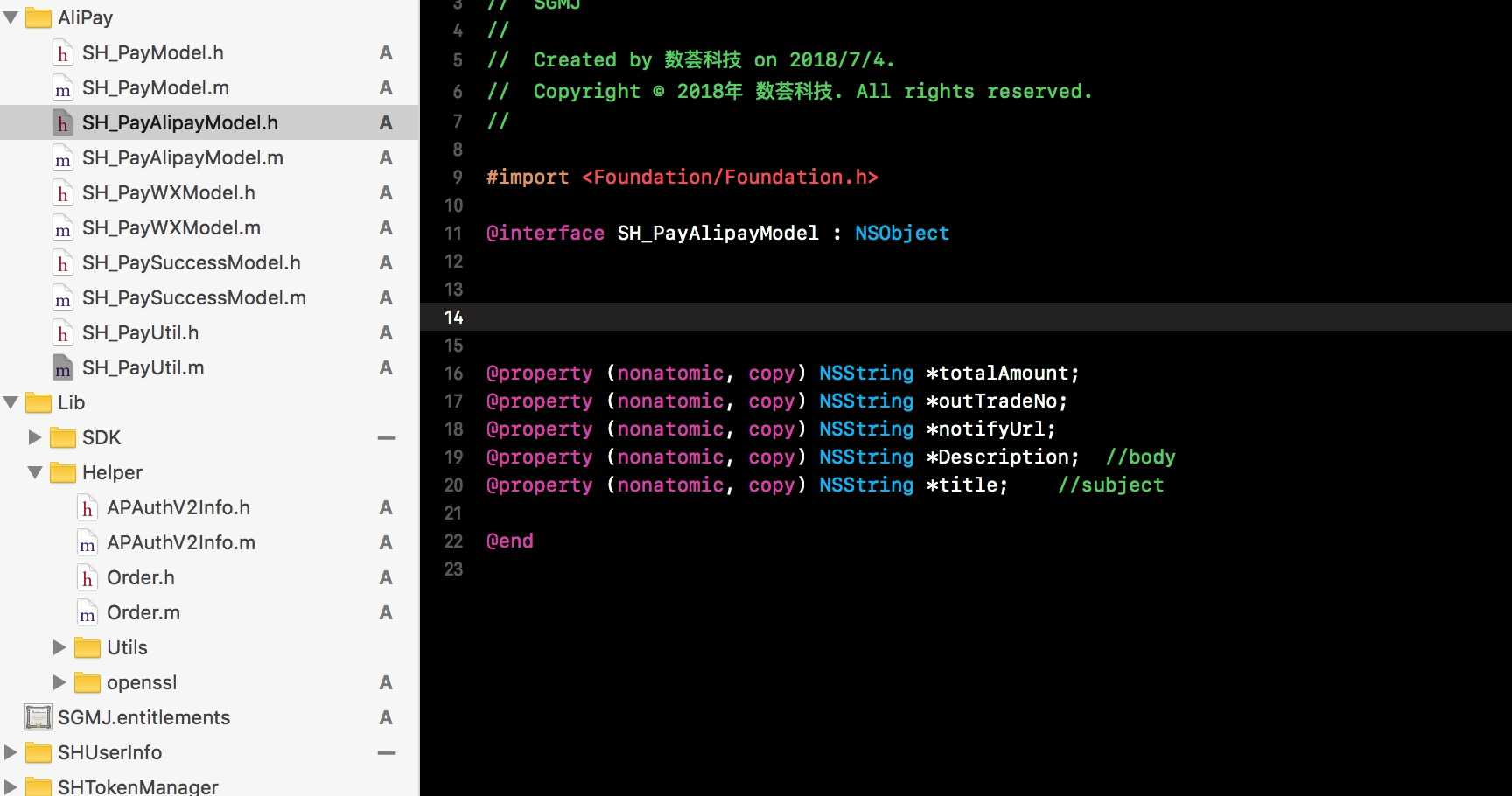
Task: Open SH_PayUtil.h file
Action: click(x=141, y=332)
